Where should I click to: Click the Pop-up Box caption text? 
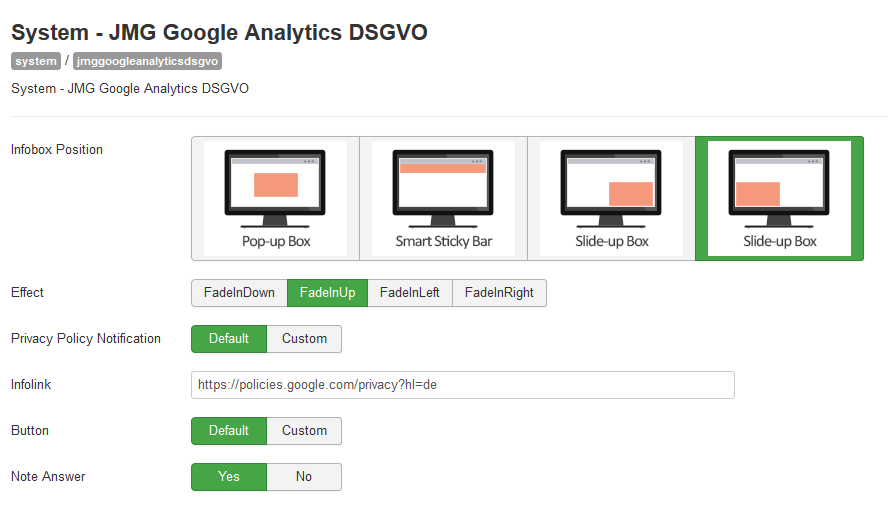(276, 242)
